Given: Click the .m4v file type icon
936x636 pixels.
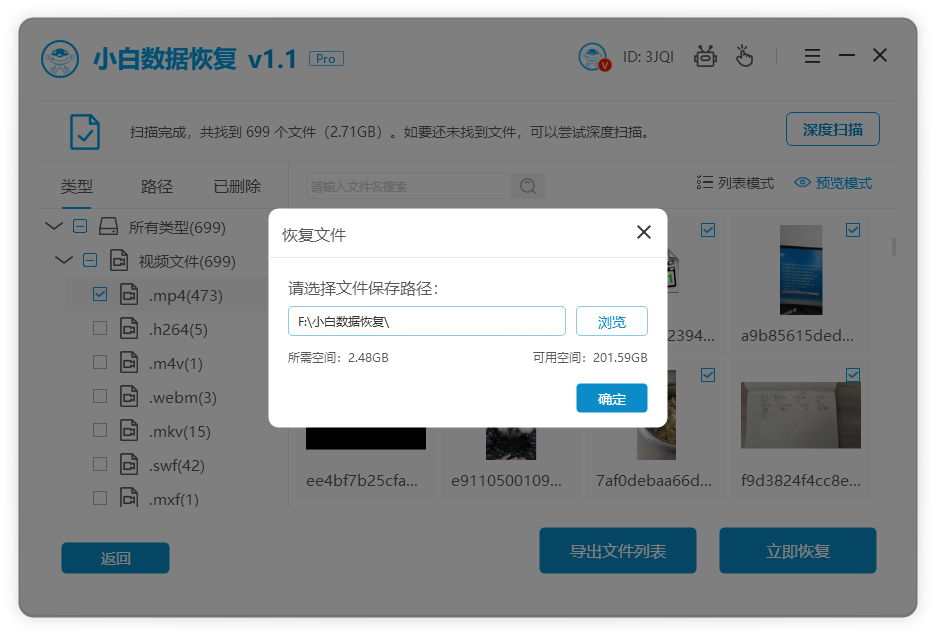Looking at the screenshot, I should click(129, 363).
